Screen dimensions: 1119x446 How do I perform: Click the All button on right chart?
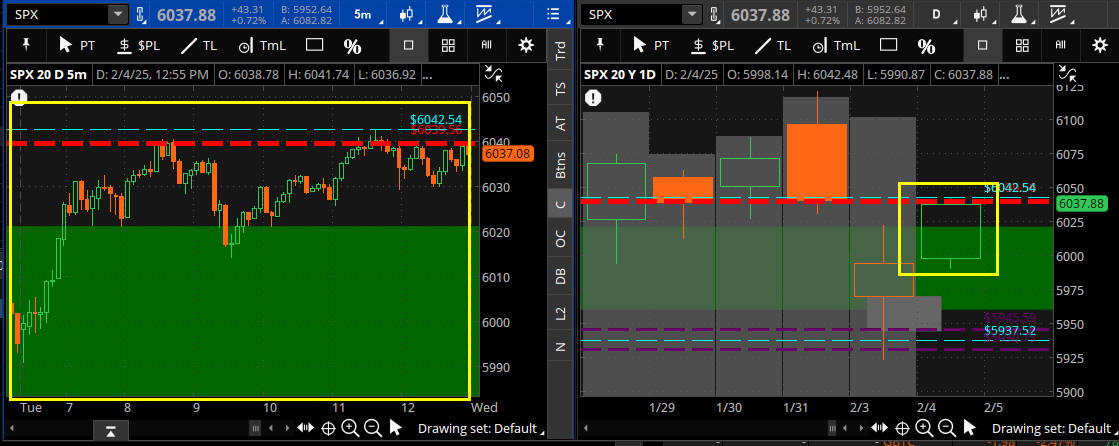pyautogui.click(x=1060, y=45)
